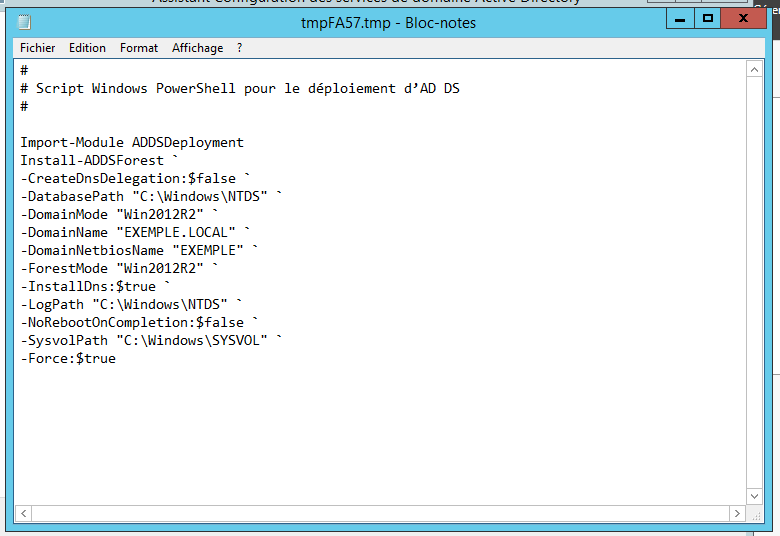Click the '-ForestMode "Win2012R2"' line

pos(119,268)
